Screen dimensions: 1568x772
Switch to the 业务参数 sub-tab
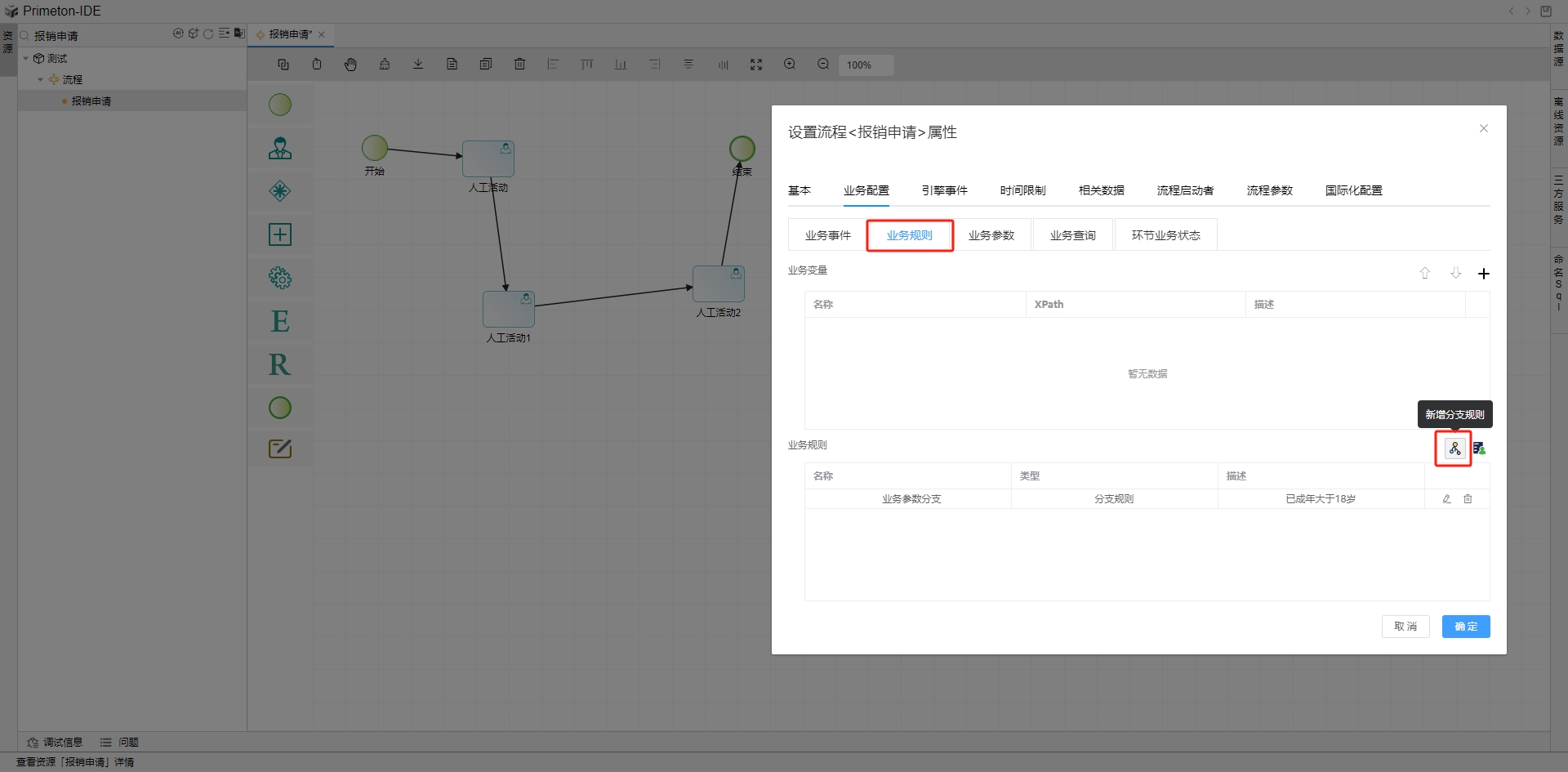(991, 235)
